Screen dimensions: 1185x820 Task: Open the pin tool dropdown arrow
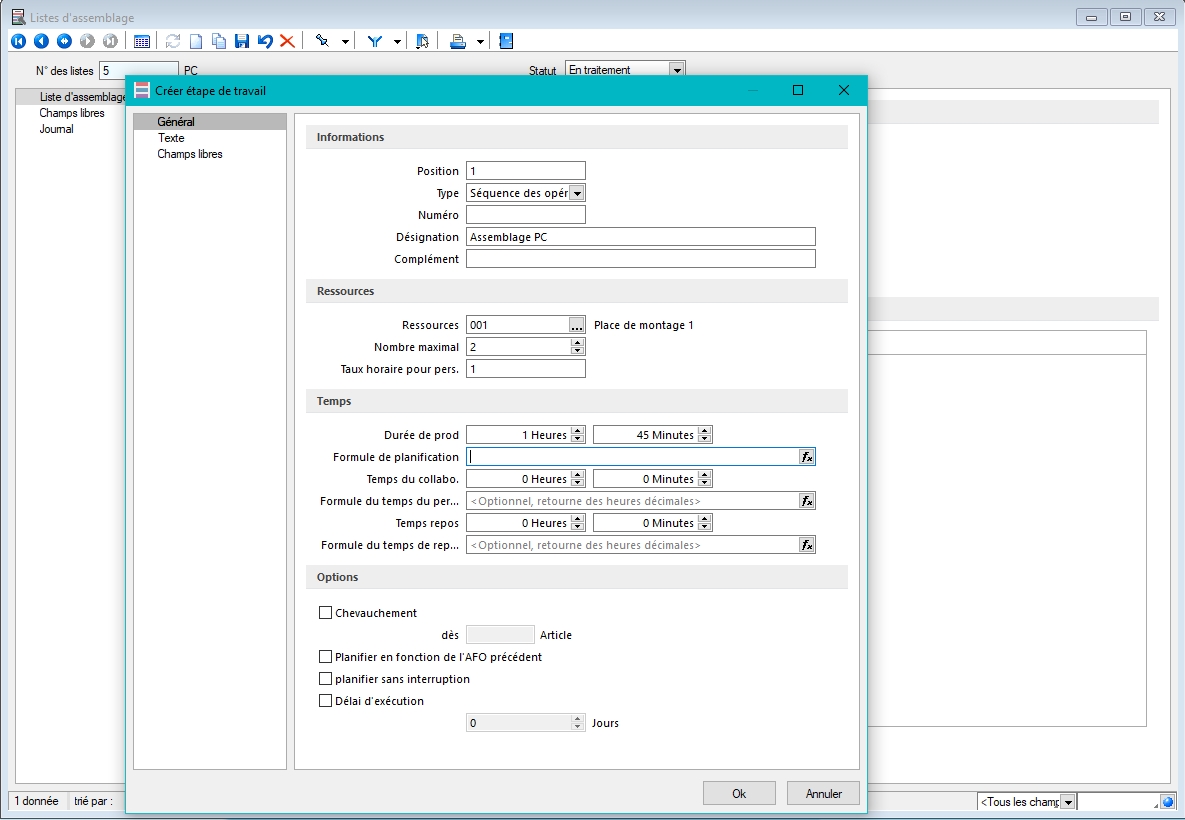(345, 42)
